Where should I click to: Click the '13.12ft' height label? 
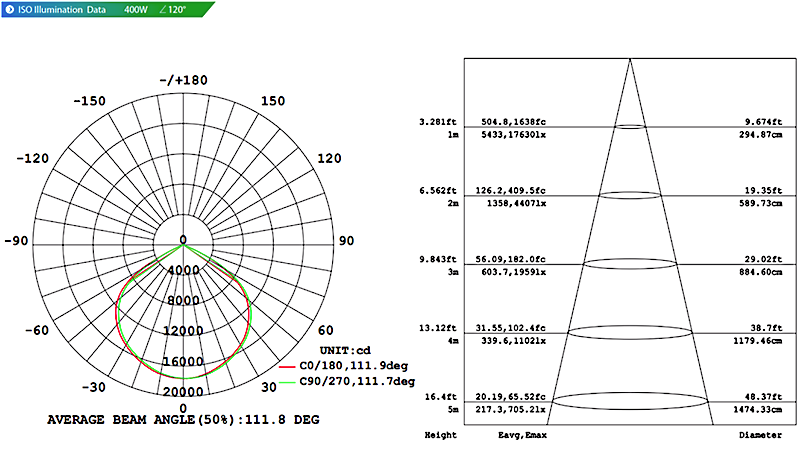pyautogui.click(x=438, y=328)
